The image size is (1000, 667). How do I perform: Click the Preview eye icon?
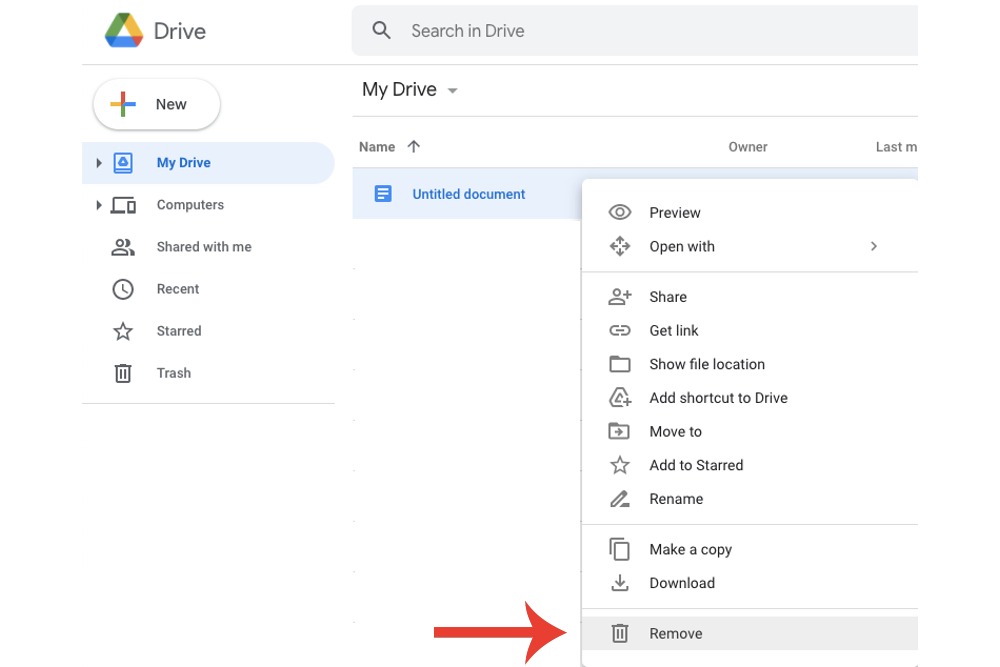620,212
